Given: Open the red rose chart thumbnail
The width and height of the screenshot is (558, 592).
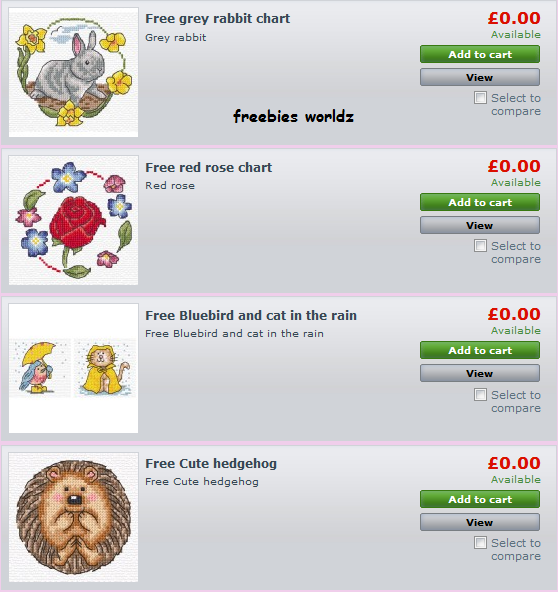Looking at the screenshot, I should pyautogui.click(x=74, y=220).
